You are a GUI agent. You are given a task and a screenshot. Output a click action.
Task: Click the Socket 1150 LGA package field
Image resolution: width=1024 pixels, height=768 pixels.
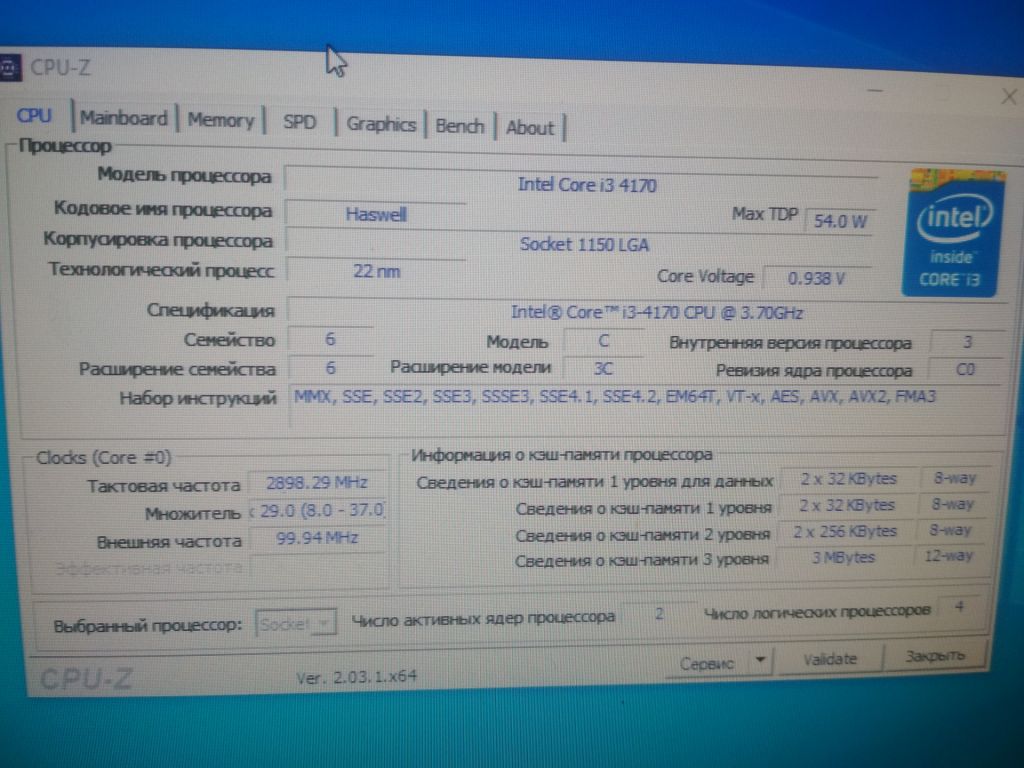(x=580, y=244)
